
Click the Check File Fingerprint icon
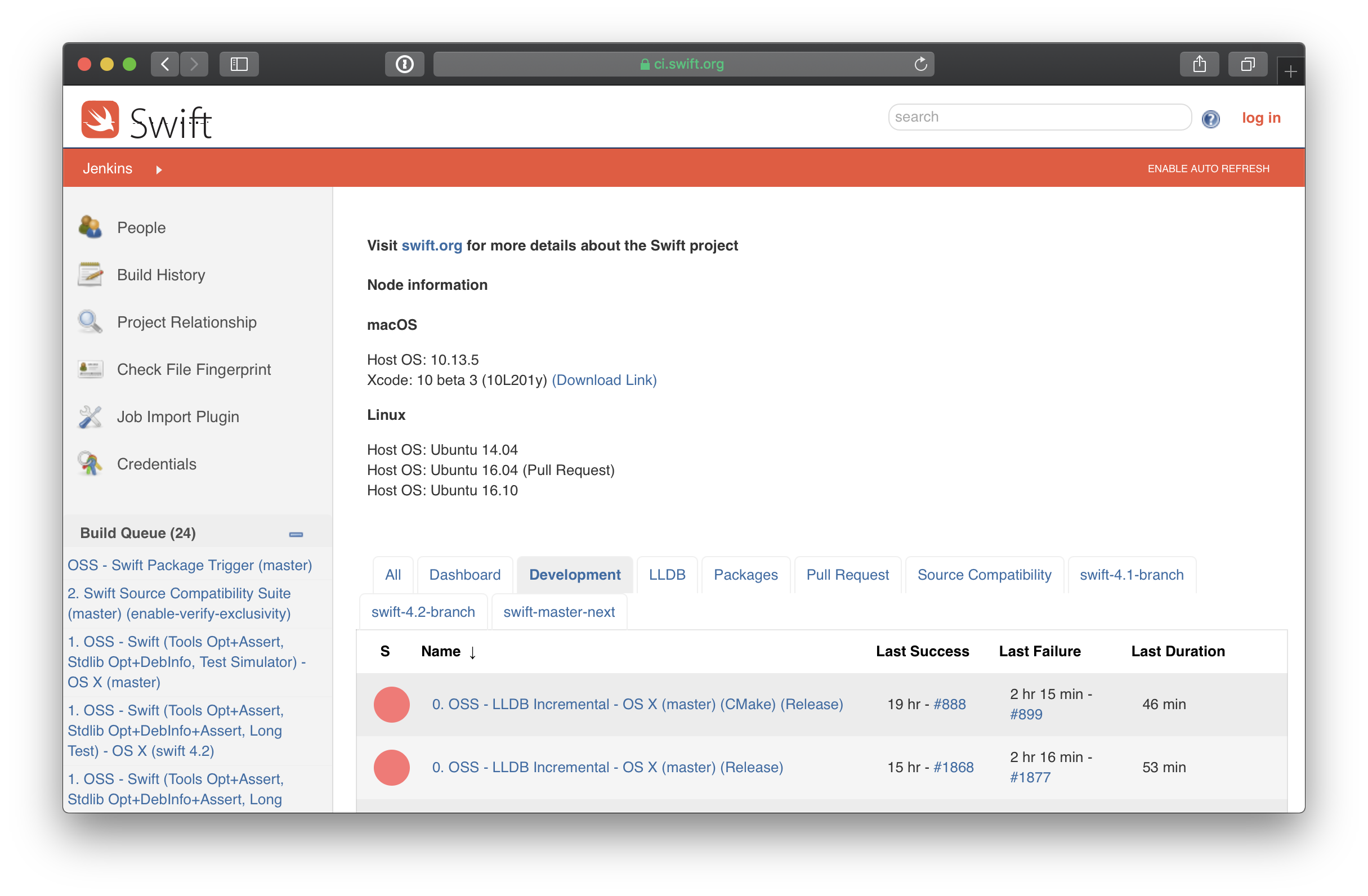(x=90, y=369)
